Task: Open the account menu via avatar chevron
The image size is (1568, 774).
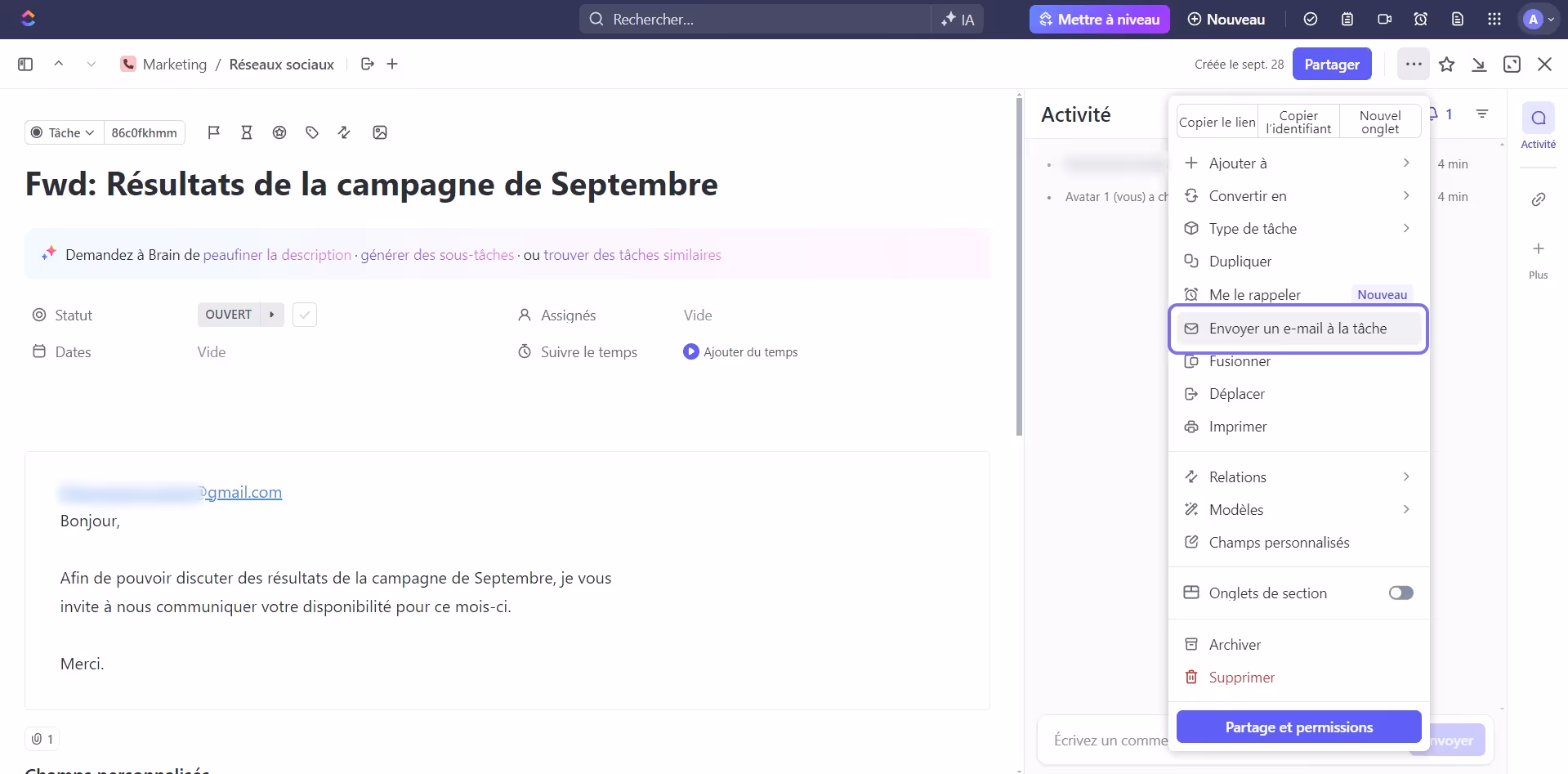Action: click(1552, 19)
